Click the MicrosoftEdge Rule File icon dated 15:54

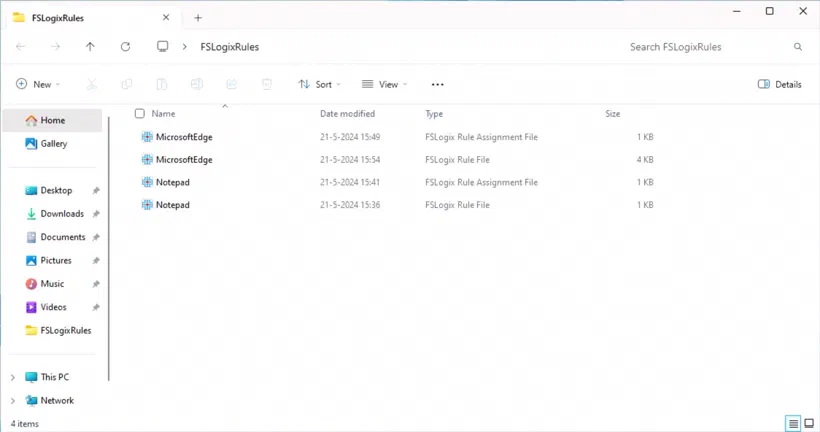[x=147, y=160]
